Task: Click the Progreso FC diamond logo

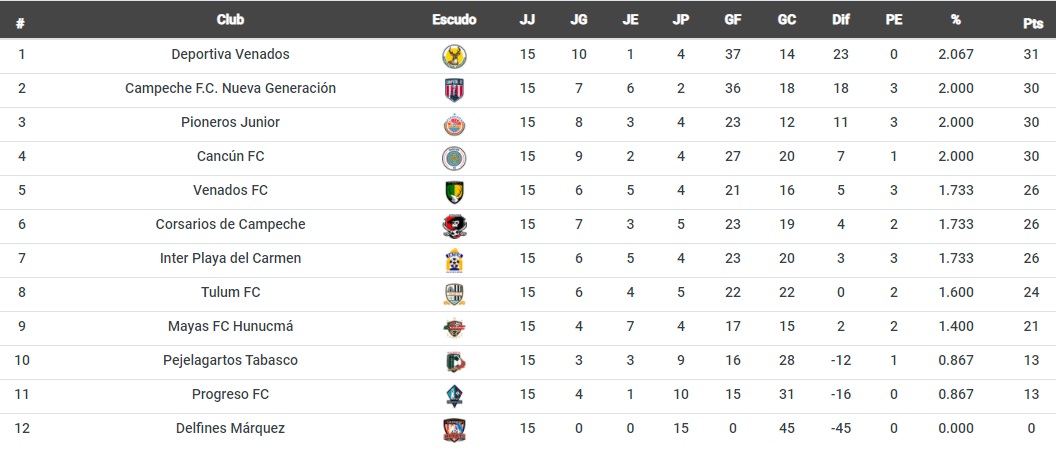Action: pos(455,396)
